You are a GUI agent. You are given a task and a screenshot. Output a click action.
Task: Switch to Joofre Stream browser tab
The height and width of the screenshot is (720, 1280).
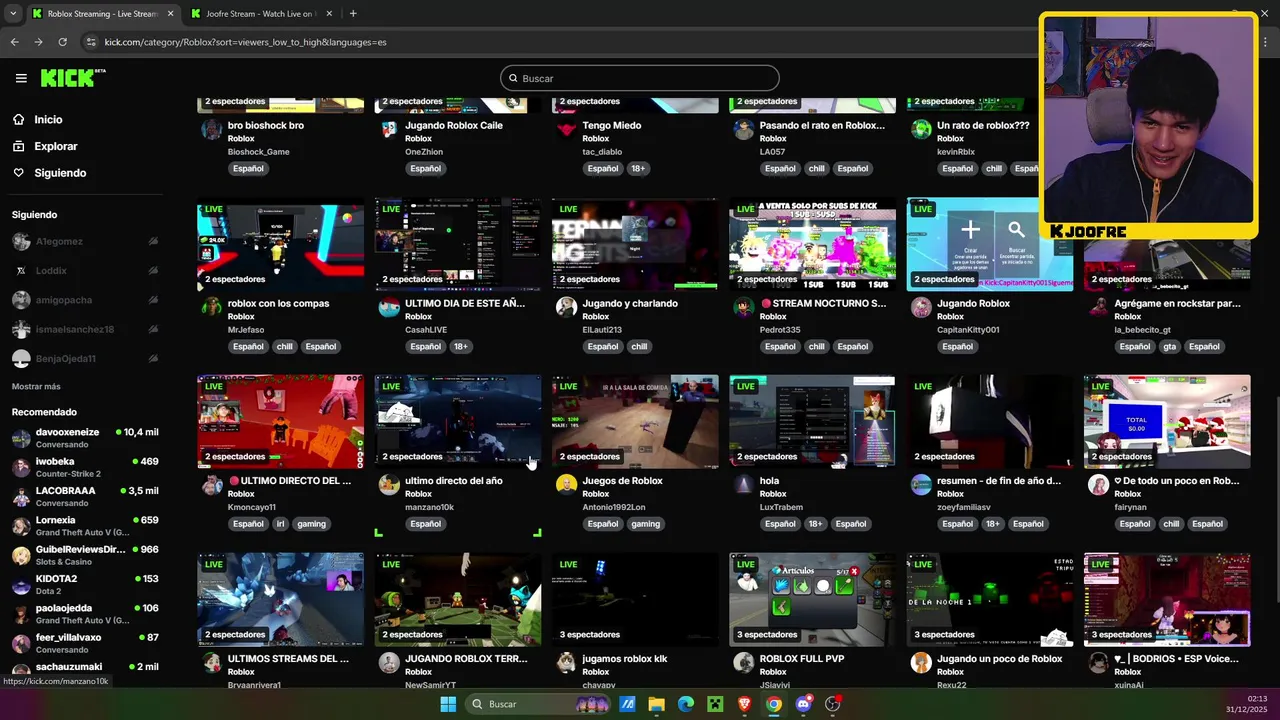(x=259, y=14)
